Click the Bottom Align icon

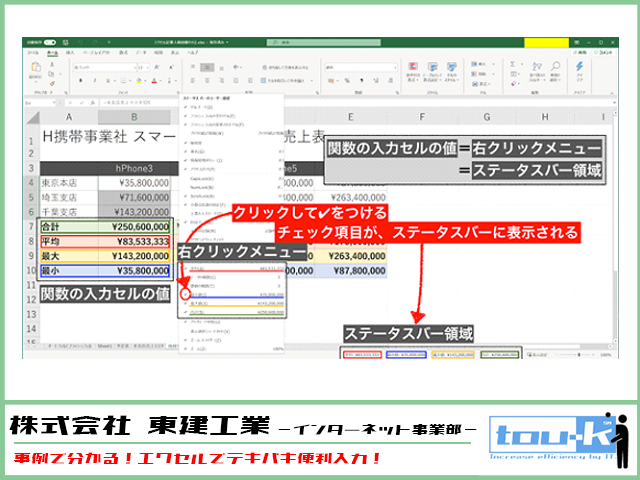pos(222,68)
